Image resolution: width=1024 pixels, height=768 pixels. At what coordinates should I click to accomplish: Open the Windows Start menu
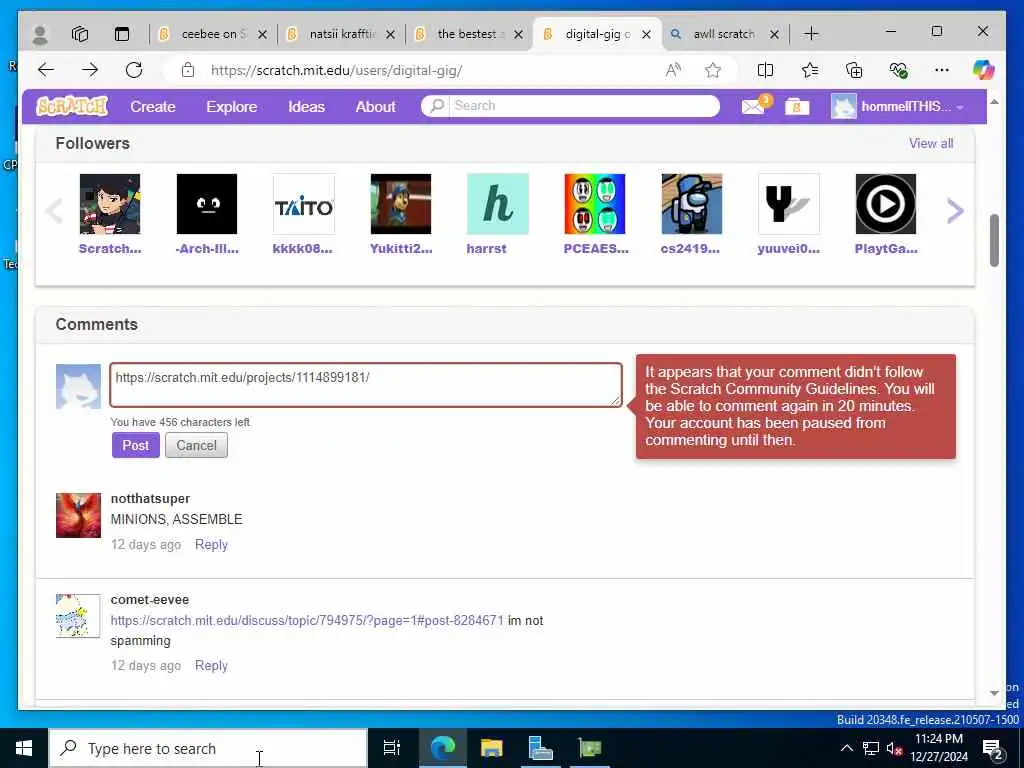[24, 748]
